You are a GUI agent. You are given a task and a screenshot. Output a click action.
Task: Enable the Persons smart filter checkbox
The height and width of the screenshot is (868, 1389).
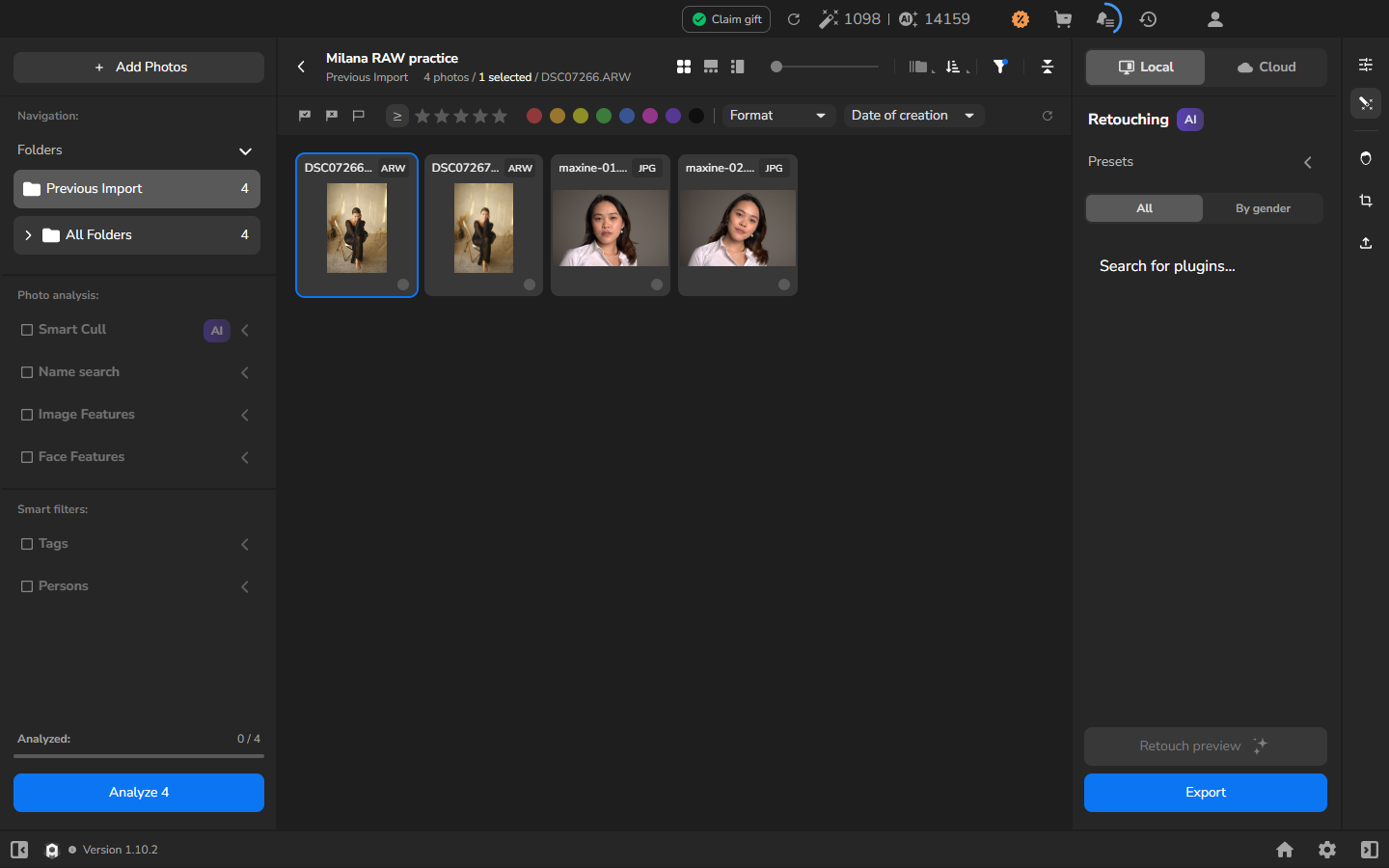[27, 586]
